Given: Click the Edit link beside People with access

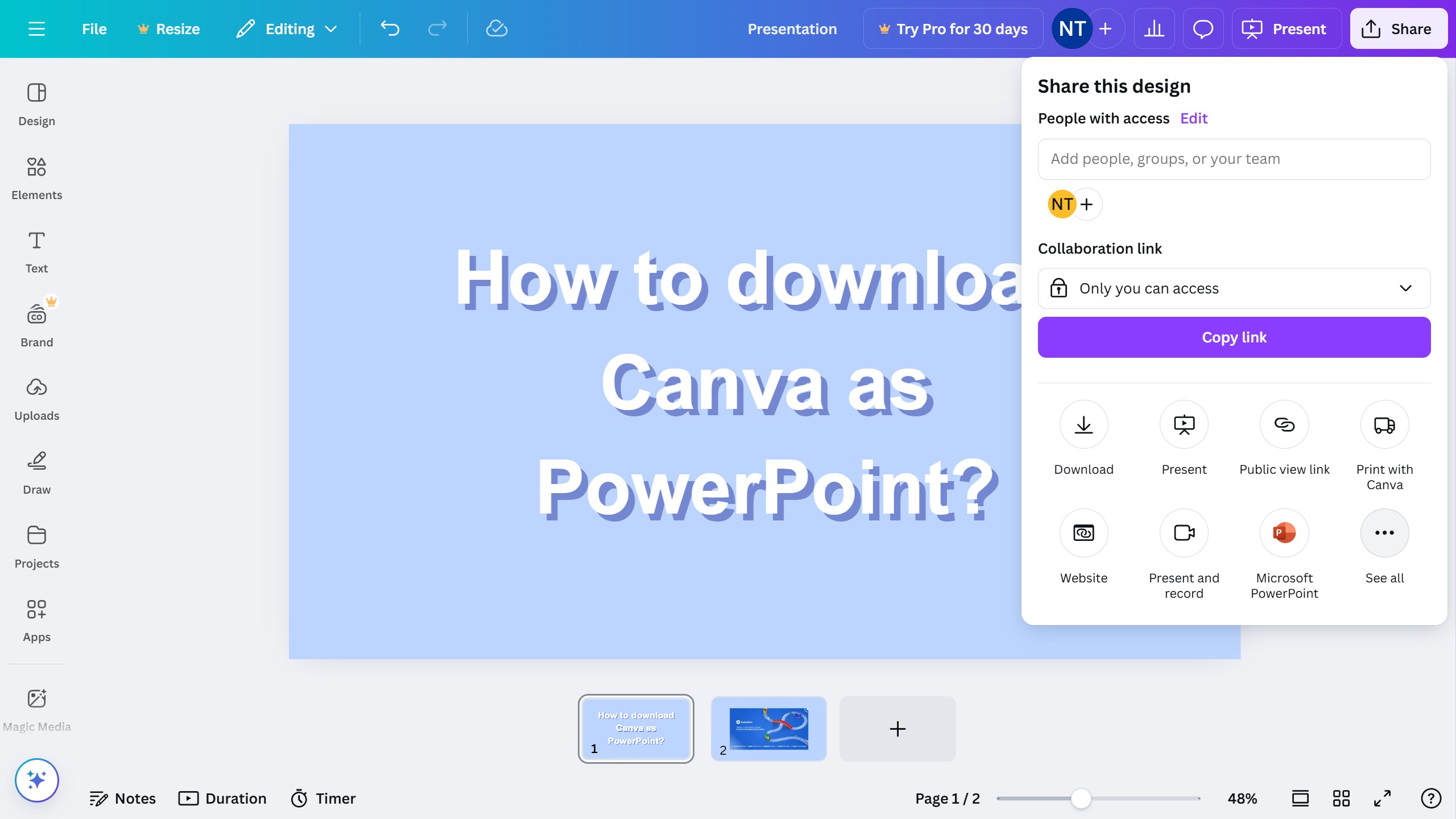Looking at the screenshot, I should pos(1193,118).
